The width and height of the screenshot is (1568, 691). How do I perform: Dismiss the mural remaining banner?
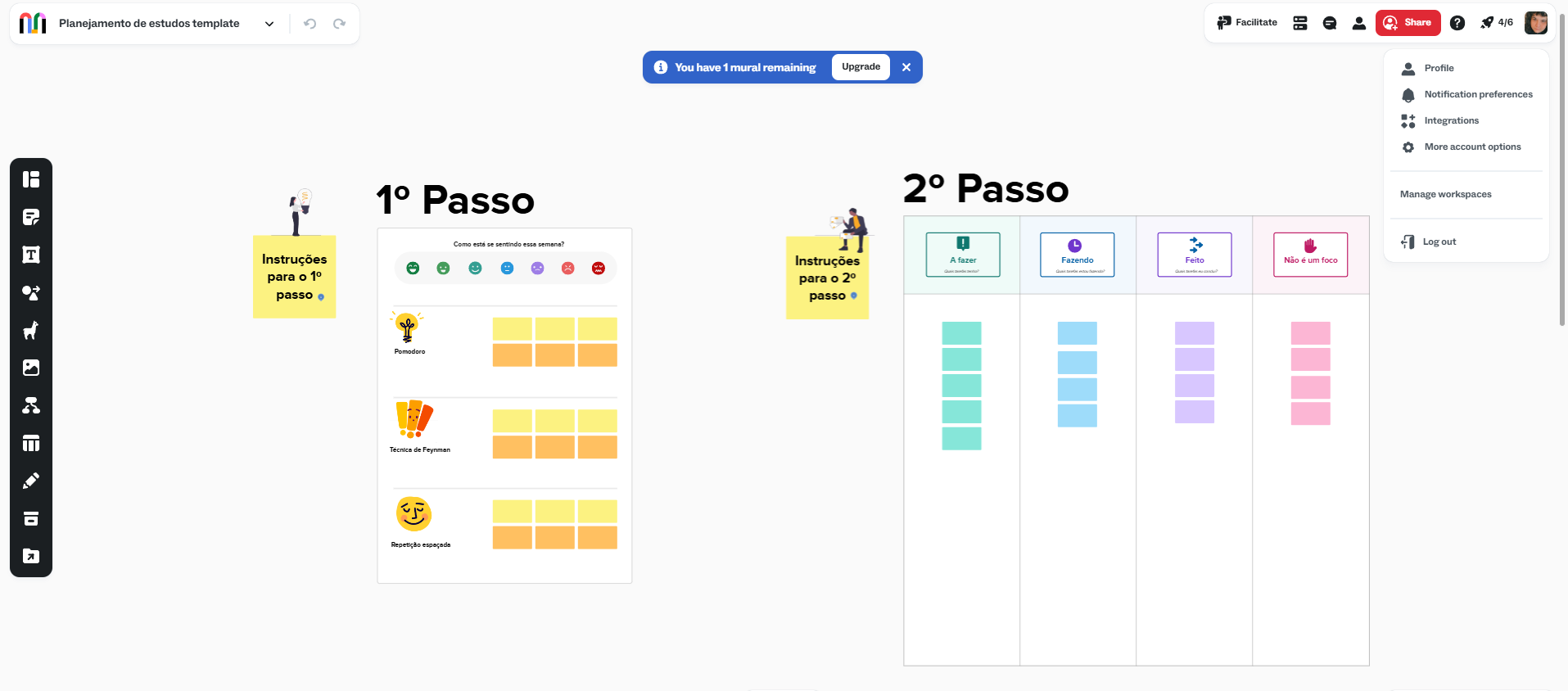coord(906,67)
